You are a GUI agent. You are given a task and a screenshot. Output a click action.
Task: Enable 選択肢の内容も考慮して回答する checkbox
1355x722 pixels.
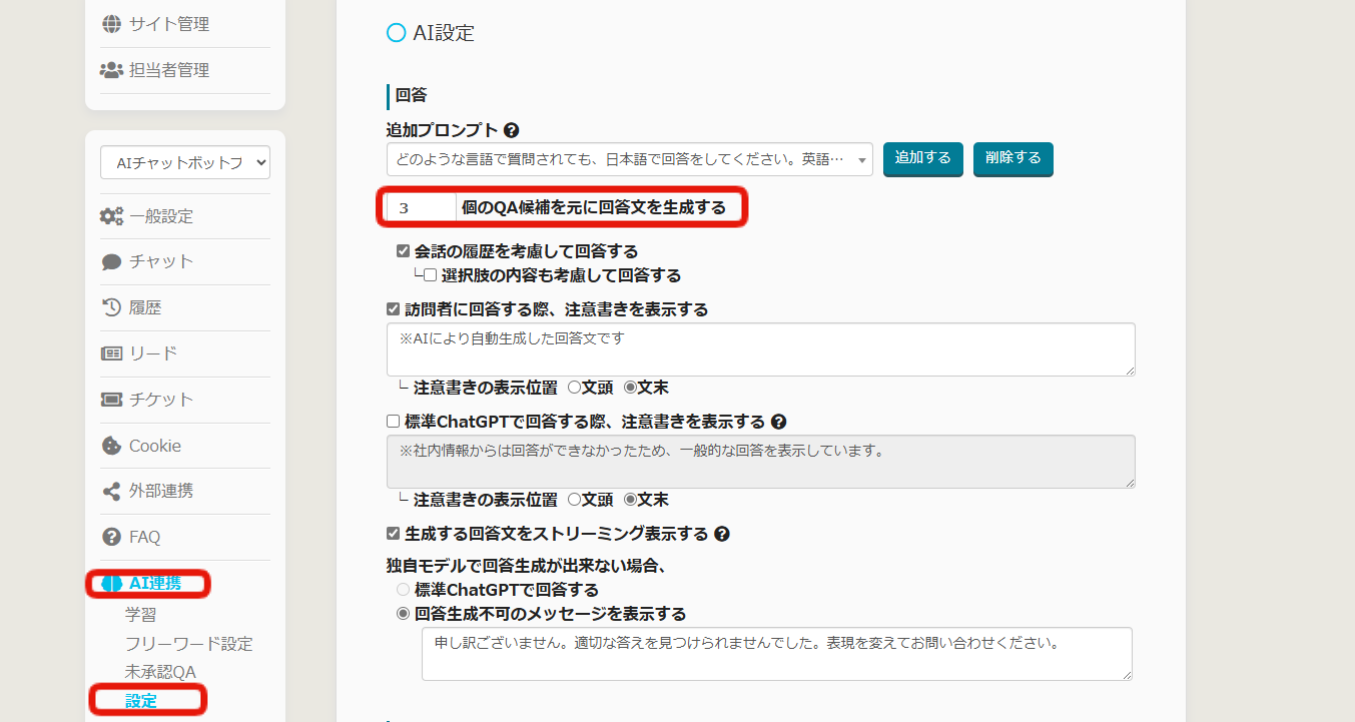(430, 275)
